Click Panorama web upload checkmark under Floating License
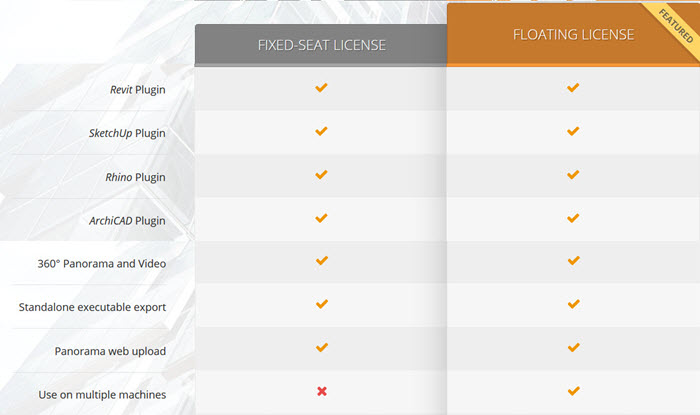700x415 pixels. tap(574, 347)
